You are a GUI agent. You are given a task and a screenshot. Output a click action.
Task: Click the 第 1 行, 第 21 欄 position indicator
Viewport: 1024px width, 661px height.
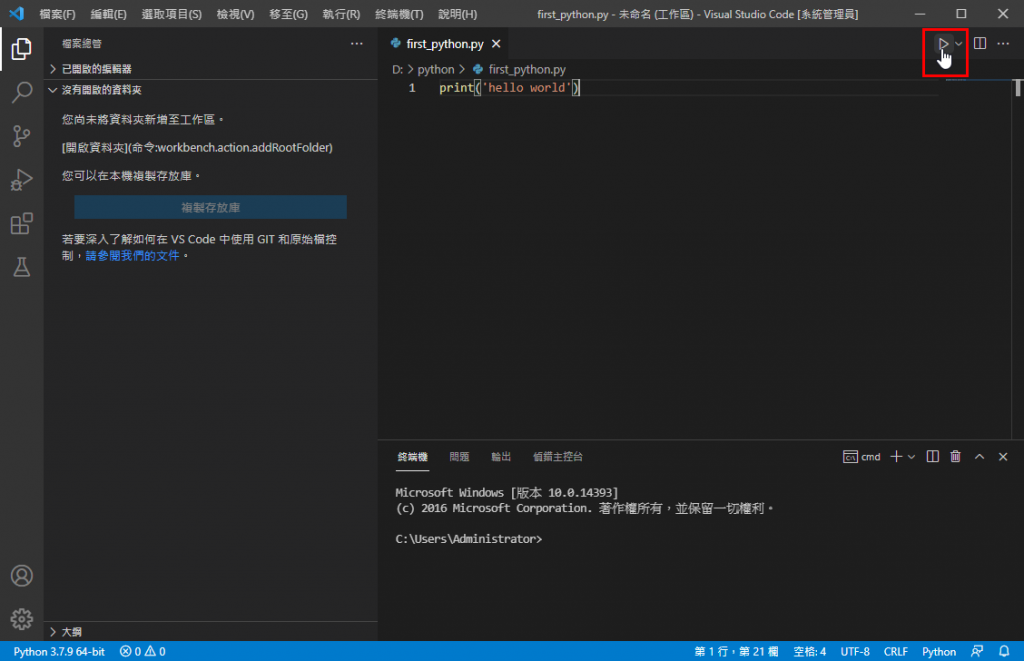(736, 651)
